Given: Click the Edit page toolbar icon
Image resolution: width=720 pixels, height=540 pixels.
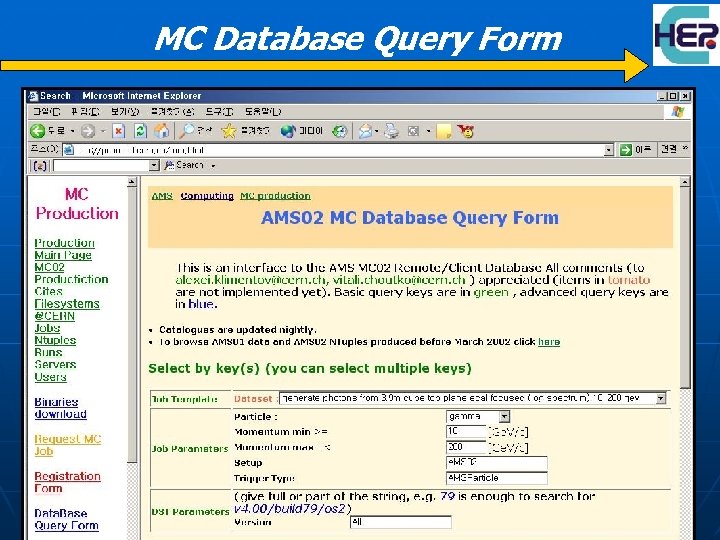Looking at the screenshot, I should click(413, 131).
